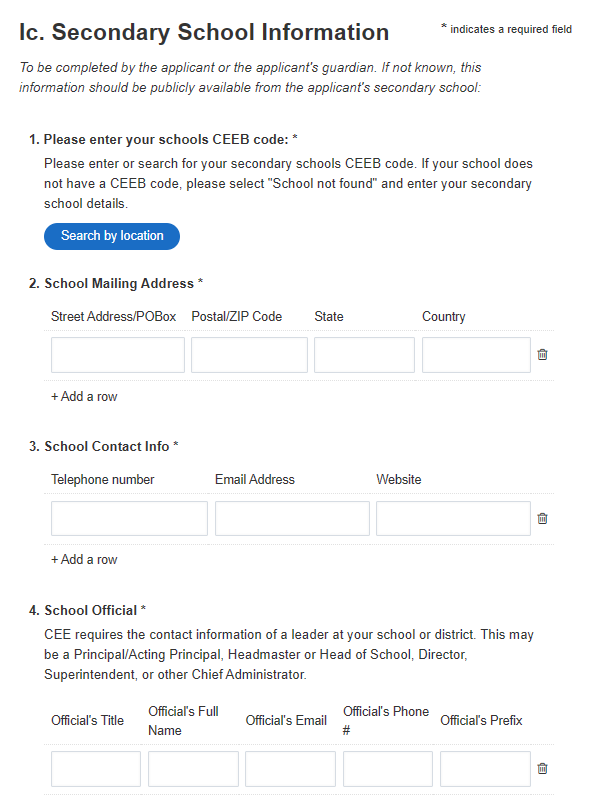Click the CEEB code question label
The height and width of the screenshot is (799, 604).
(163, 139)
